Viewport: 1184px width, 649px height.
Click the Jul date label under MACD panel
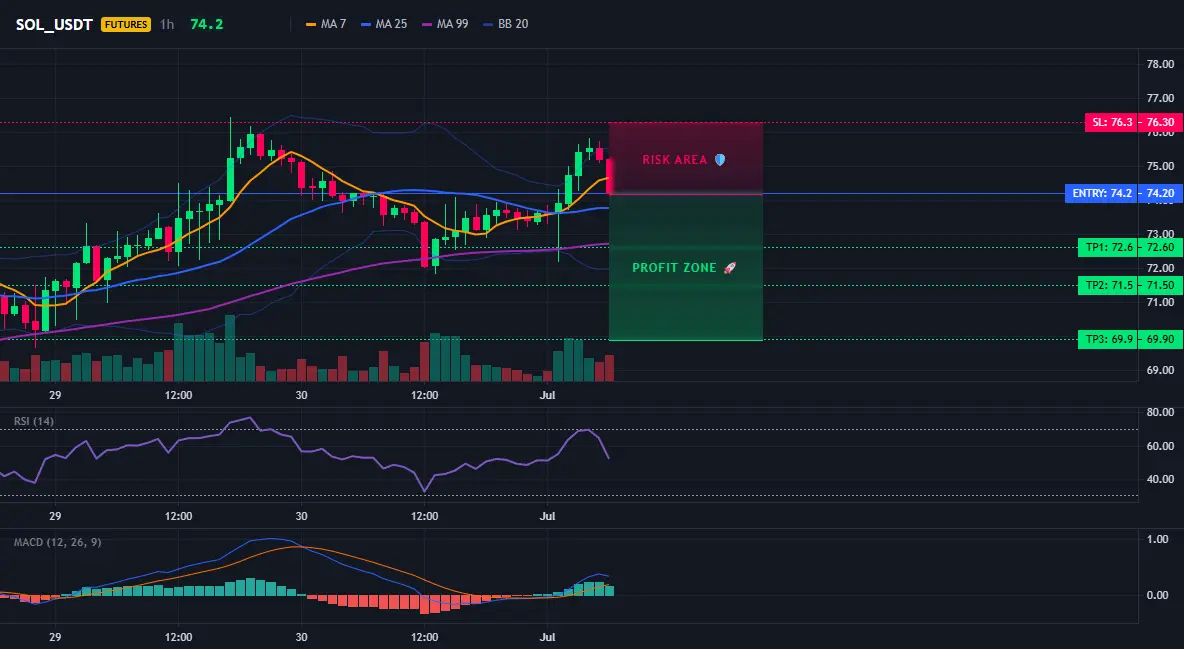click(547, 637)
